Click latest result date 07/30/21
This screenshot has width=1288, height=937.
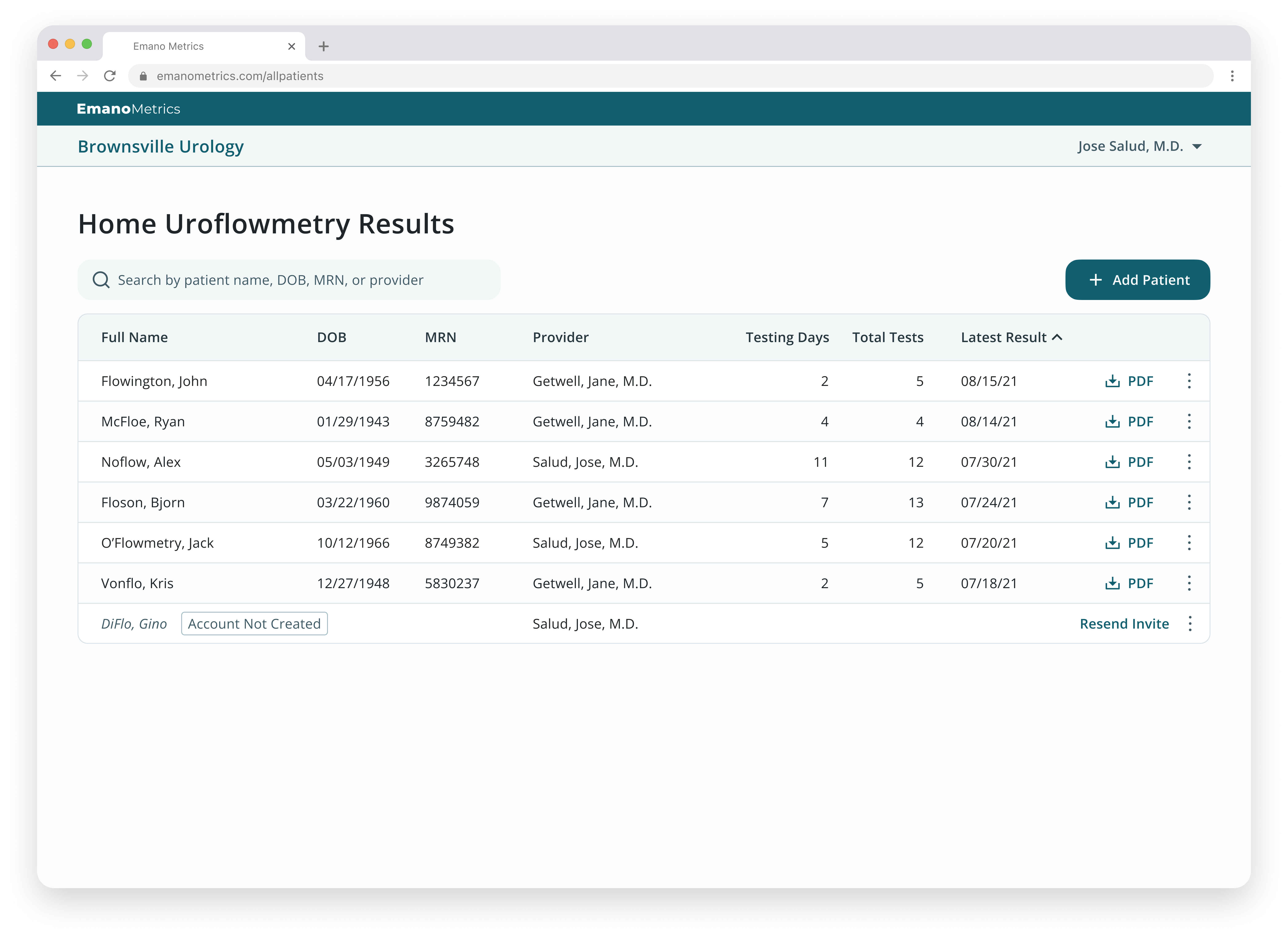pos(989,462)
